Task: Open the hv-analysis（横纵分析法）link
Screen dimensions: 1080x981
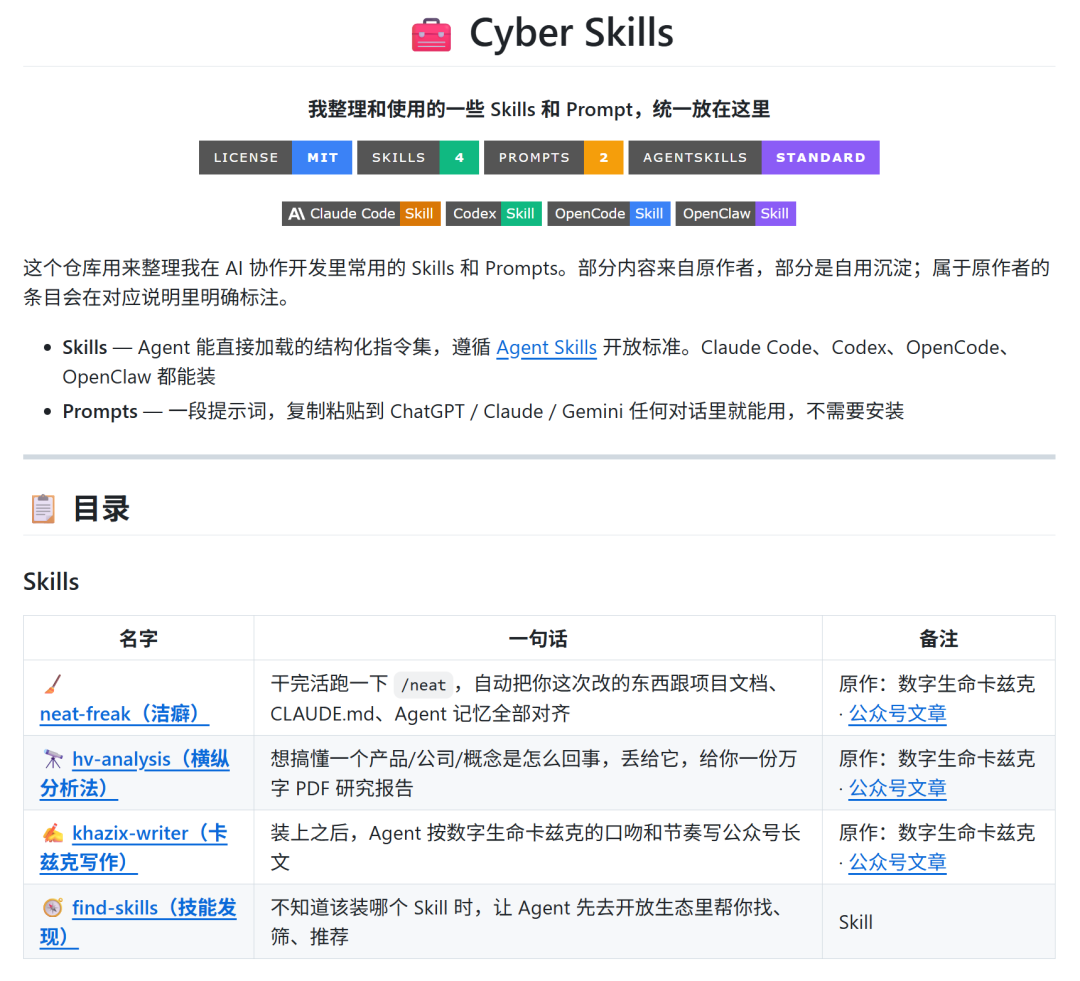Action: (x=135, y=773)
